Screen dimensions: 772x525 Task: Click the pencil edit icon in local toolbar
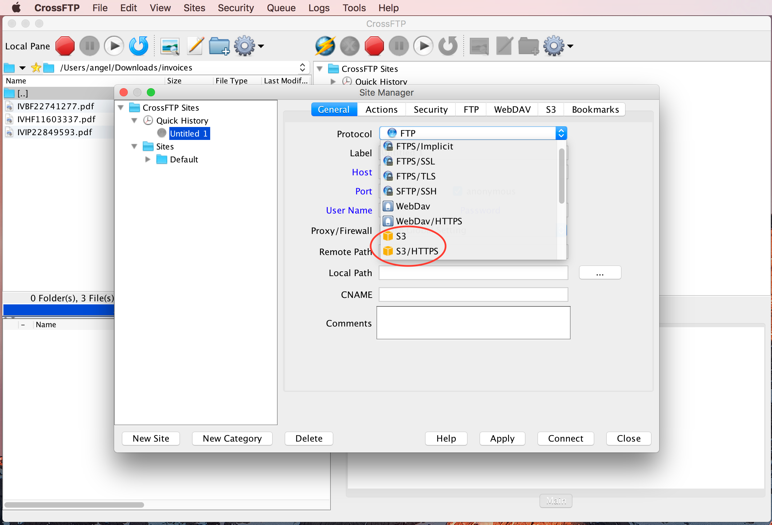tap(195, 46)
